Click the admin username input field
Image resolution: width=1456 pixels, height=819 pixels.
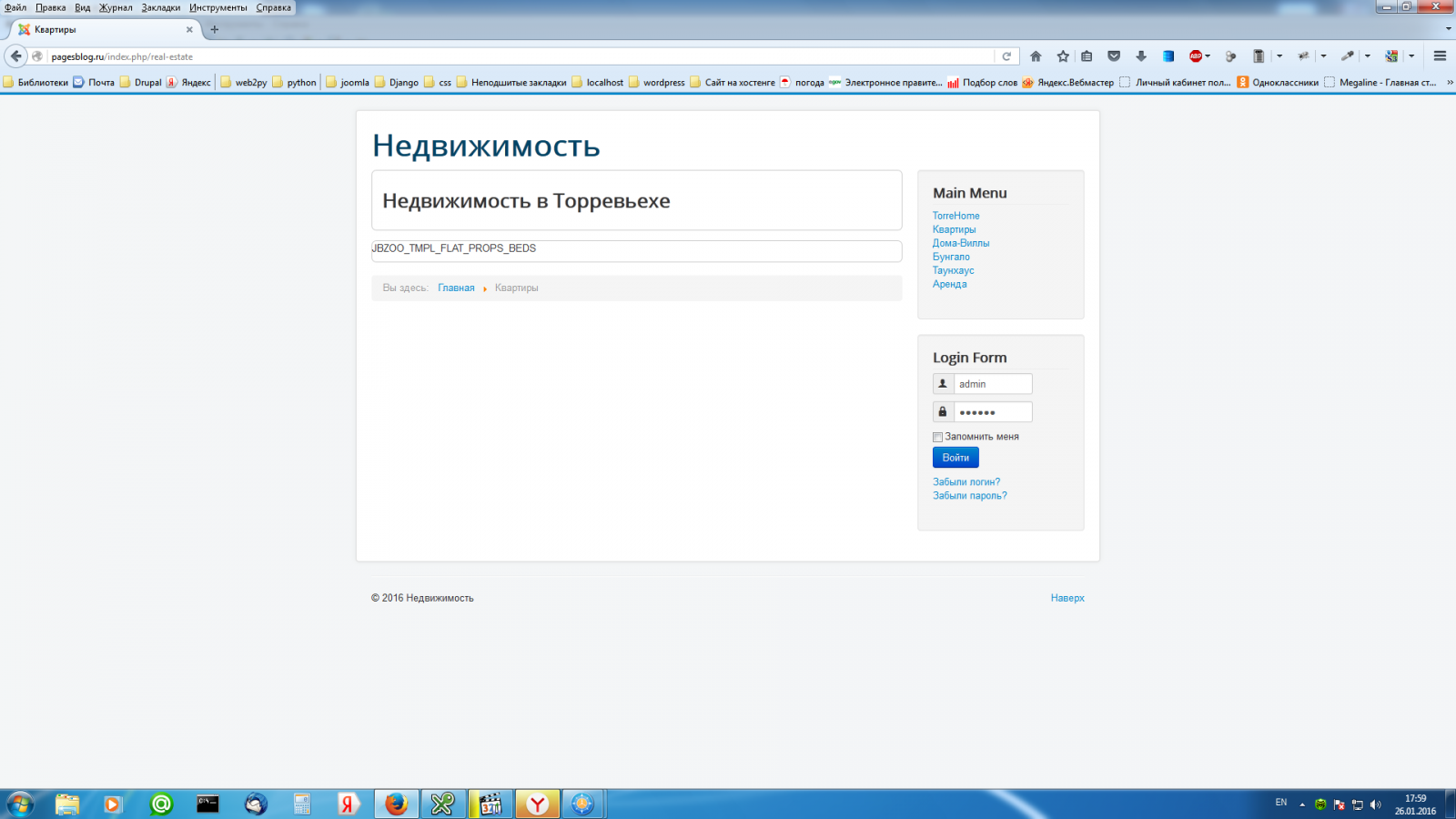coord(992,384)
